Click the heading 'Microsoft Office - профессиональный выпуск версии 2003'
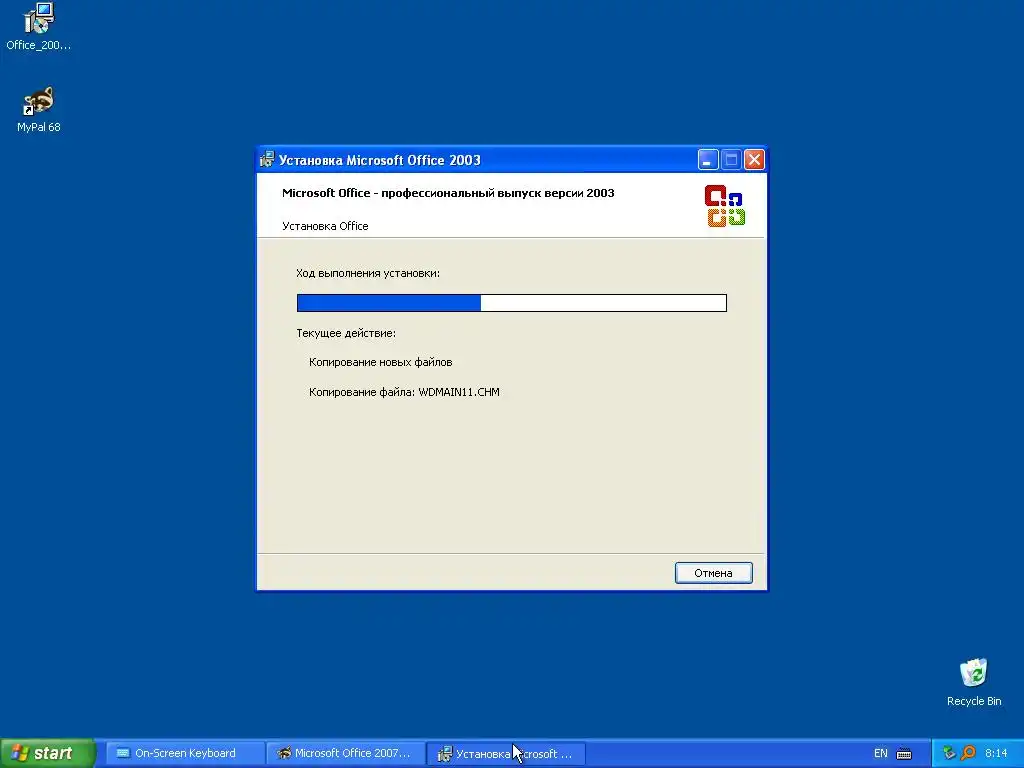 coord(448,193)
